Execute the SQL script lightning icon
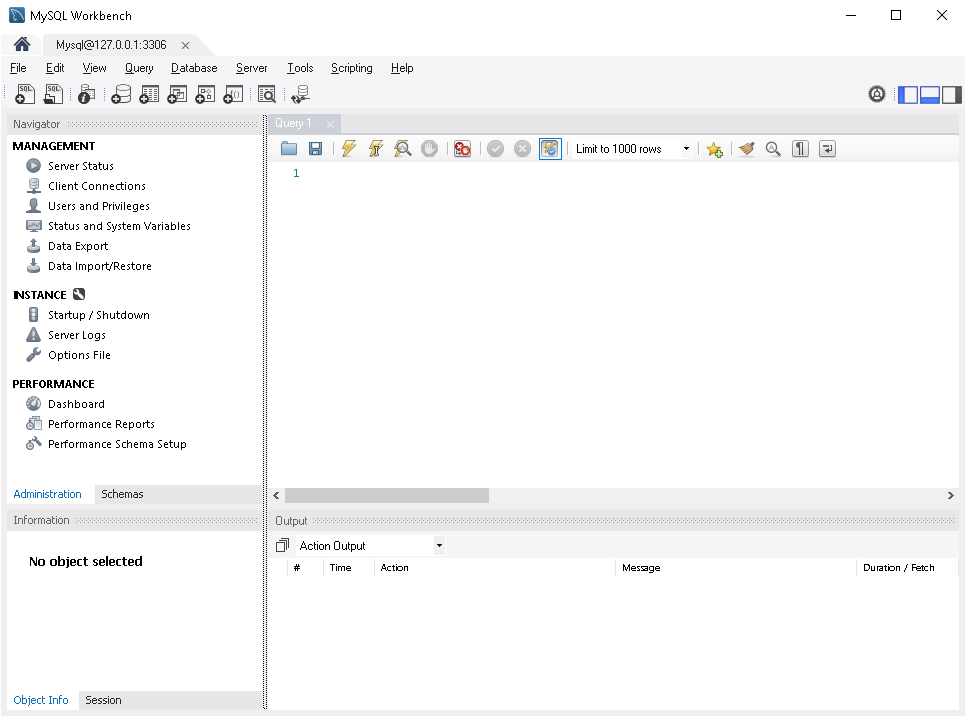The height and width of the screenshot is (717, 966). [x=349, y=148]
